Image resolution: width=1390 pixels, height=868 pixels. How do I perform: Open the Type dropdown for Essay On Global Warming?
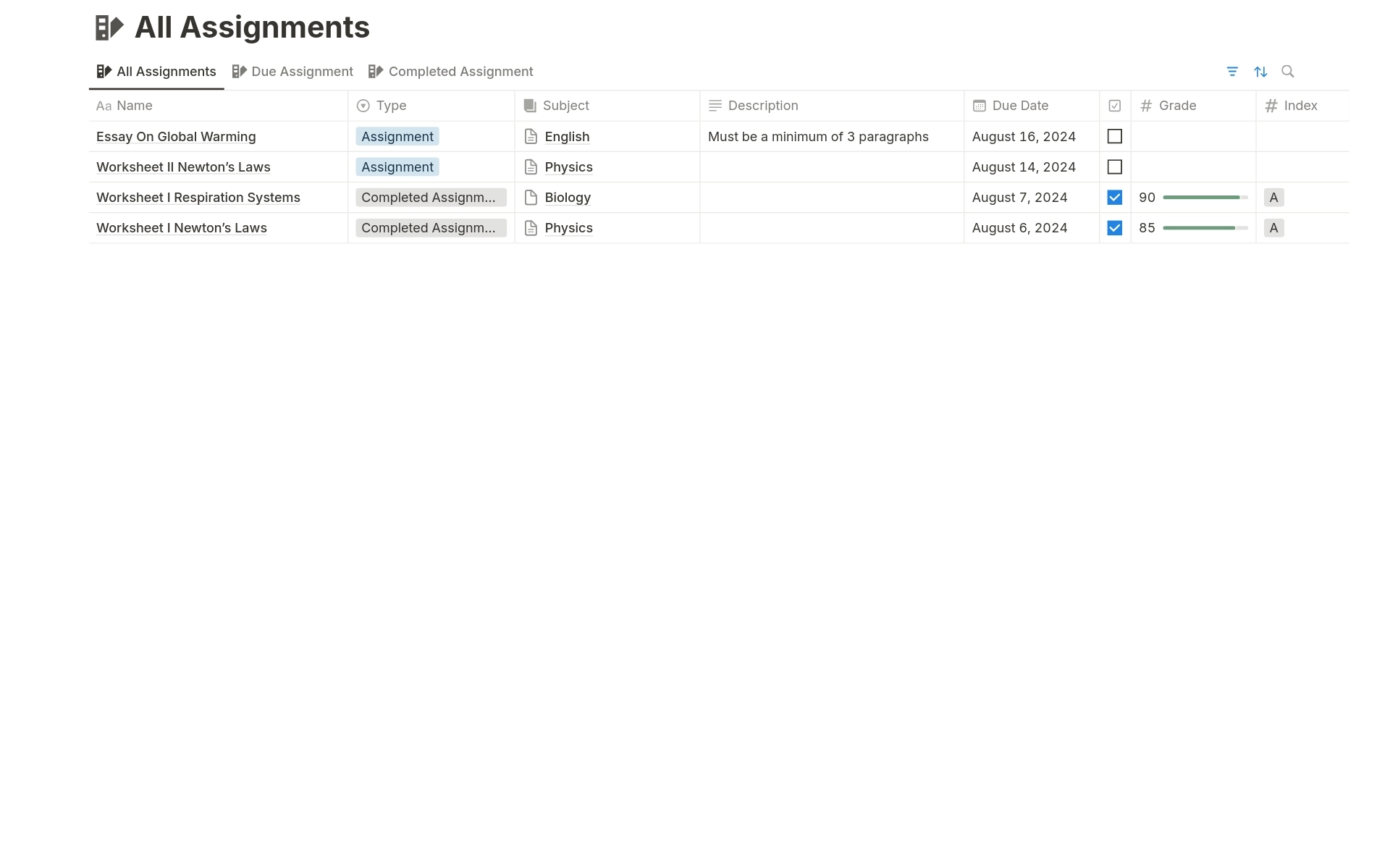397,136
